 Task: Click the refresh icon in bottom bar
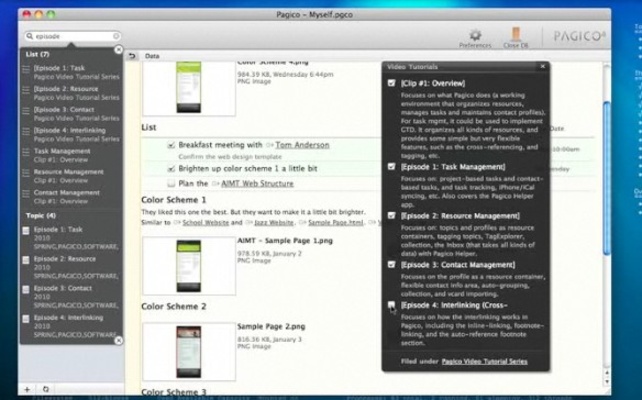[x=45, y=389]
